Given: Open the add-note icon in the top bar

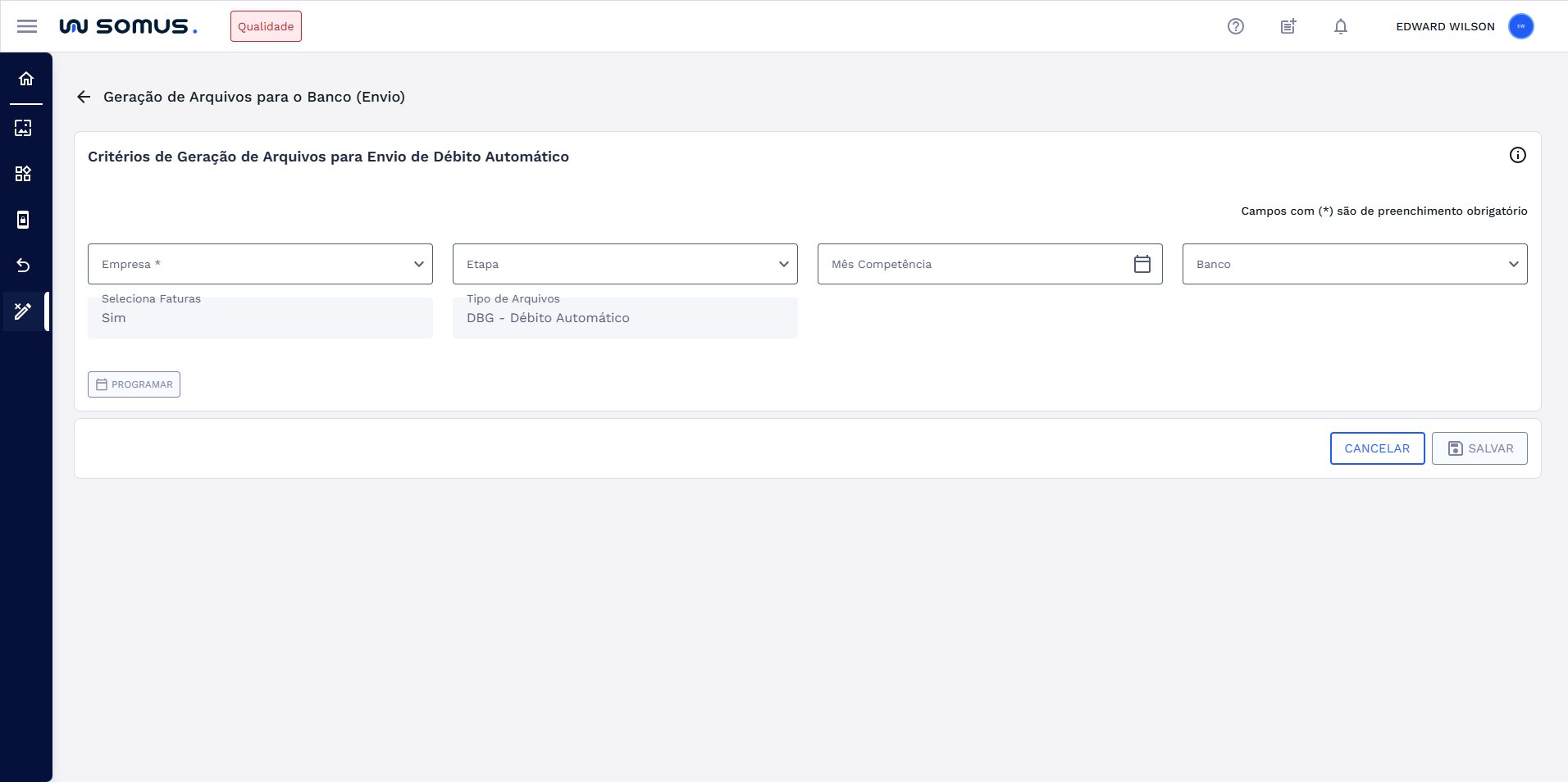Looking at the screenshot, I should click(1288, 25).
